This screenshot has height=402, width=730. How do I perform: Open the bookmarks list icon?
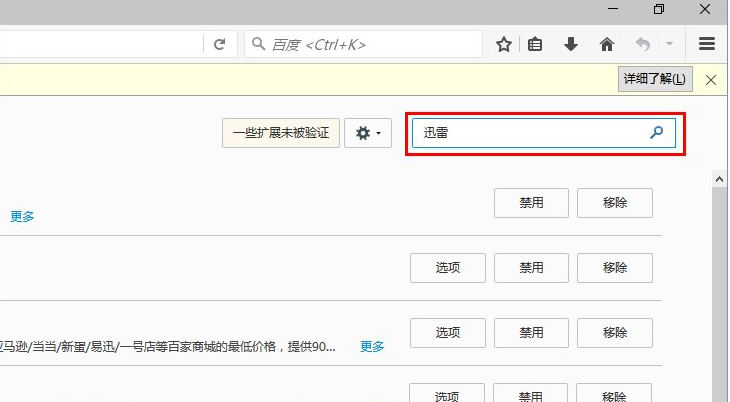pyautogui.click(x=536, y=44)
